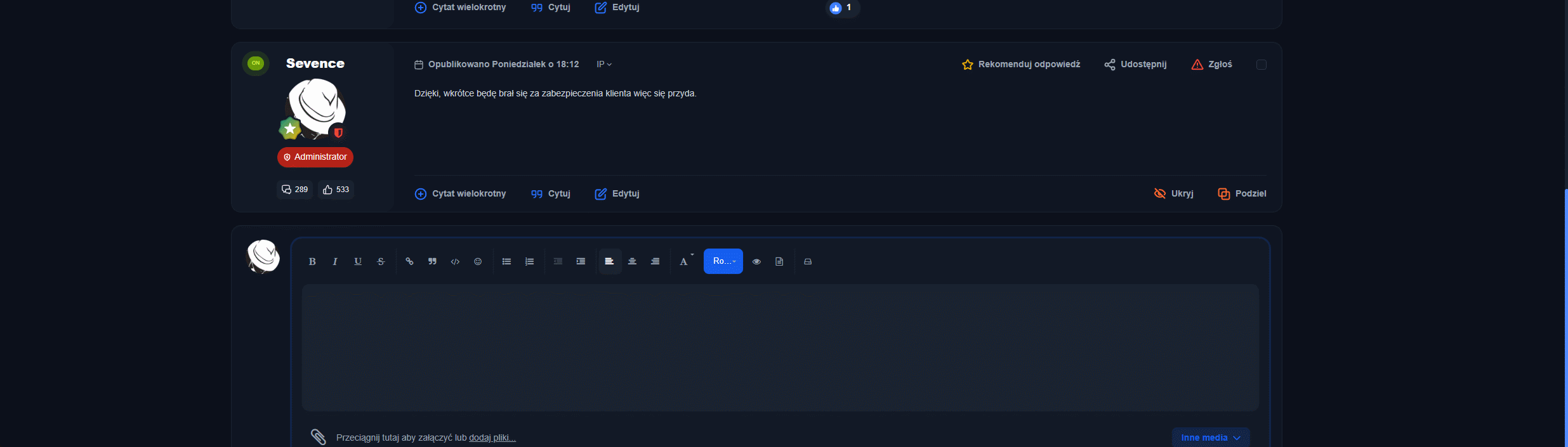Click the 289 posts count badge

294,190
